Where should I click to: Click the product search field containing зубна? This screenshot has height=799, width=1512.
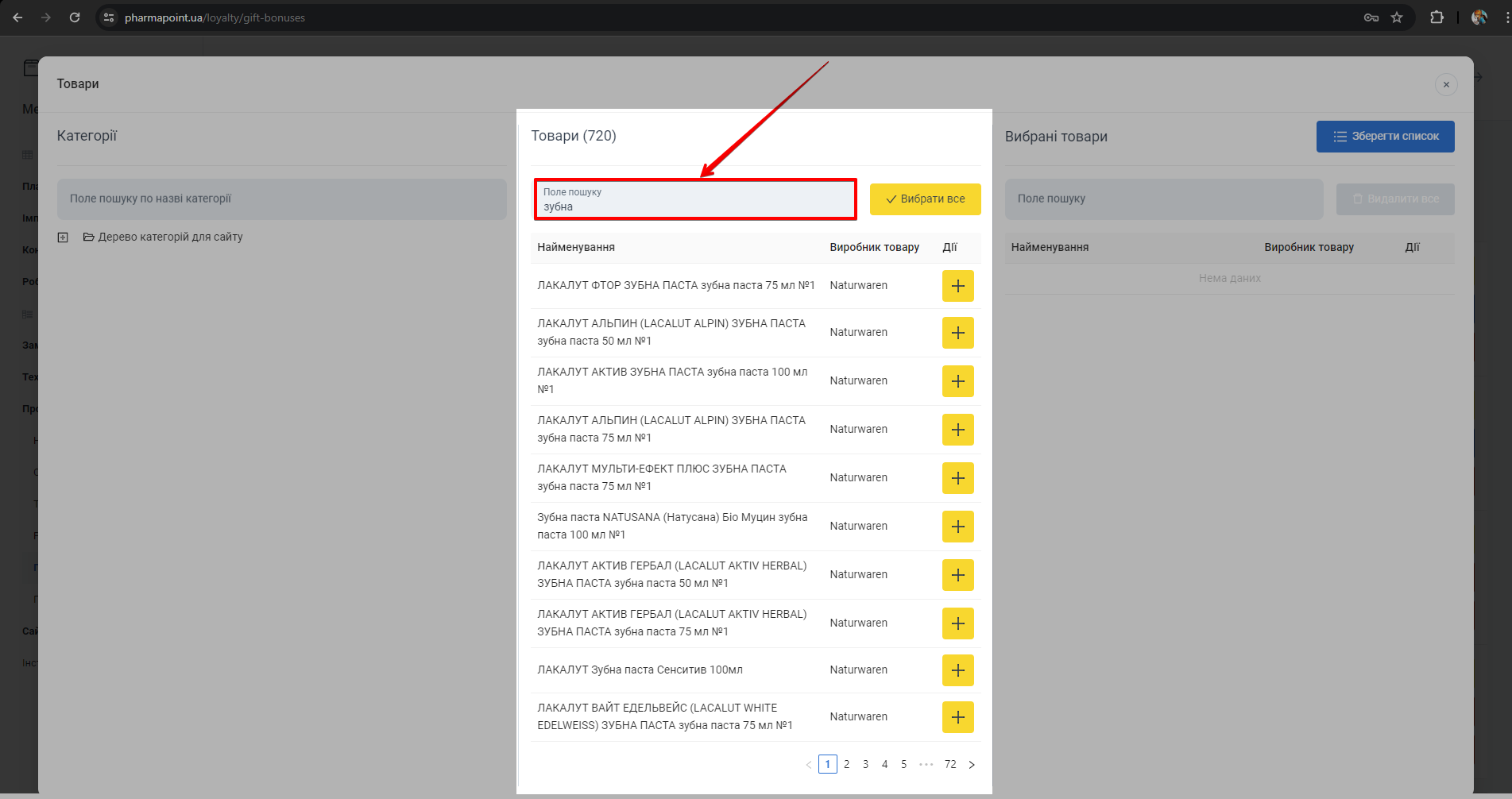[695, 200]
